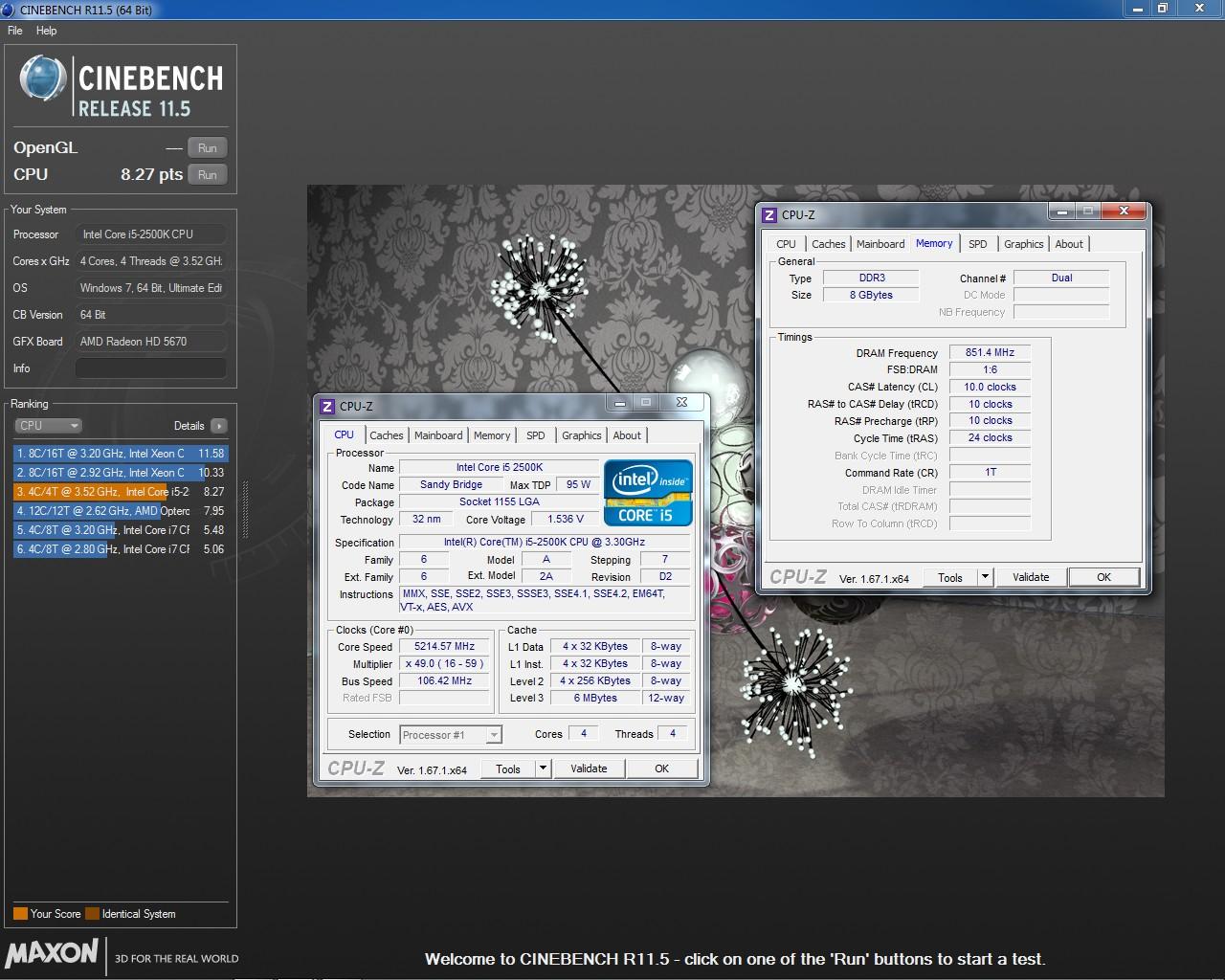Viewport: 1225px width, 980px height.
Task: Select ranking entry 4C/4T @ 3.52 GHz Core i5
Action: tap(121, 492)
